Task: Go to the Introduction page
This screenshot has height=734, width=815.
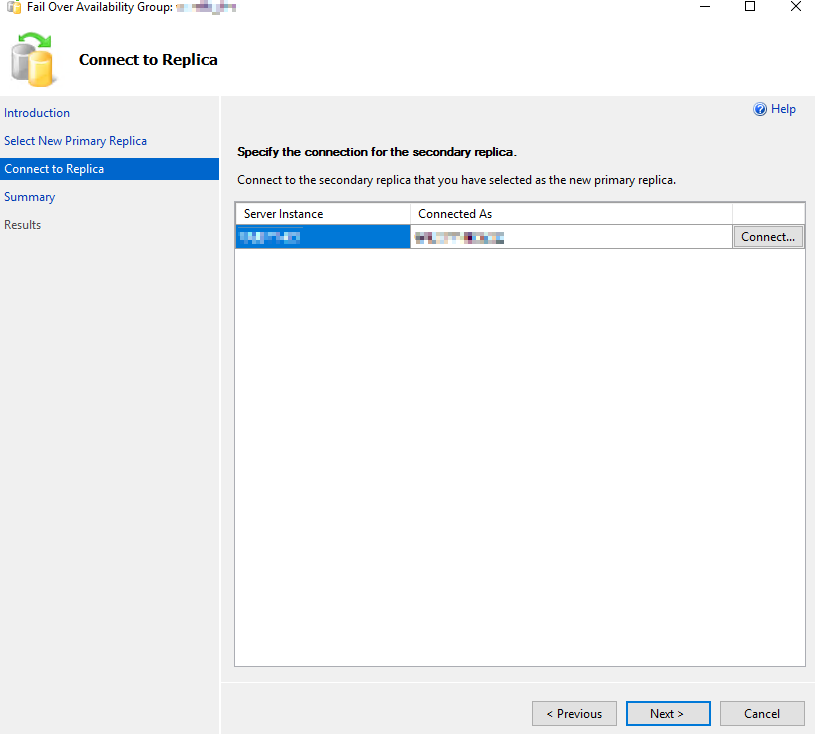Action: coord(37,113)
